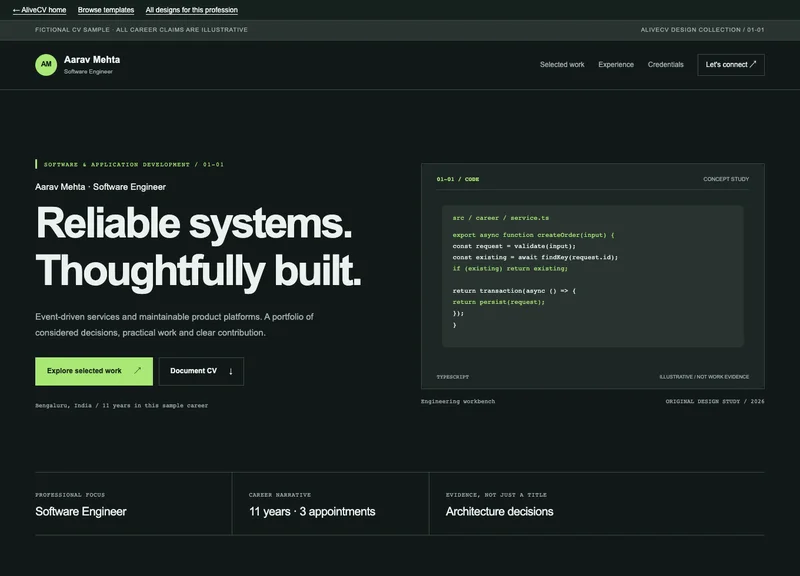The height and width of the screenshot is (576, 800).
Task: Click 'ALIVECV DESIGN COLLECTION / 01-01' banner text
Action: click(x=703, y=30)
